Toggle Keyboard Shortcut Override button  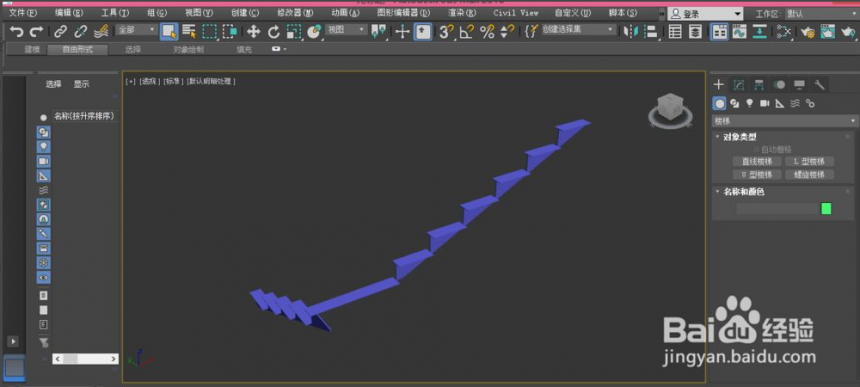point(422,32)
